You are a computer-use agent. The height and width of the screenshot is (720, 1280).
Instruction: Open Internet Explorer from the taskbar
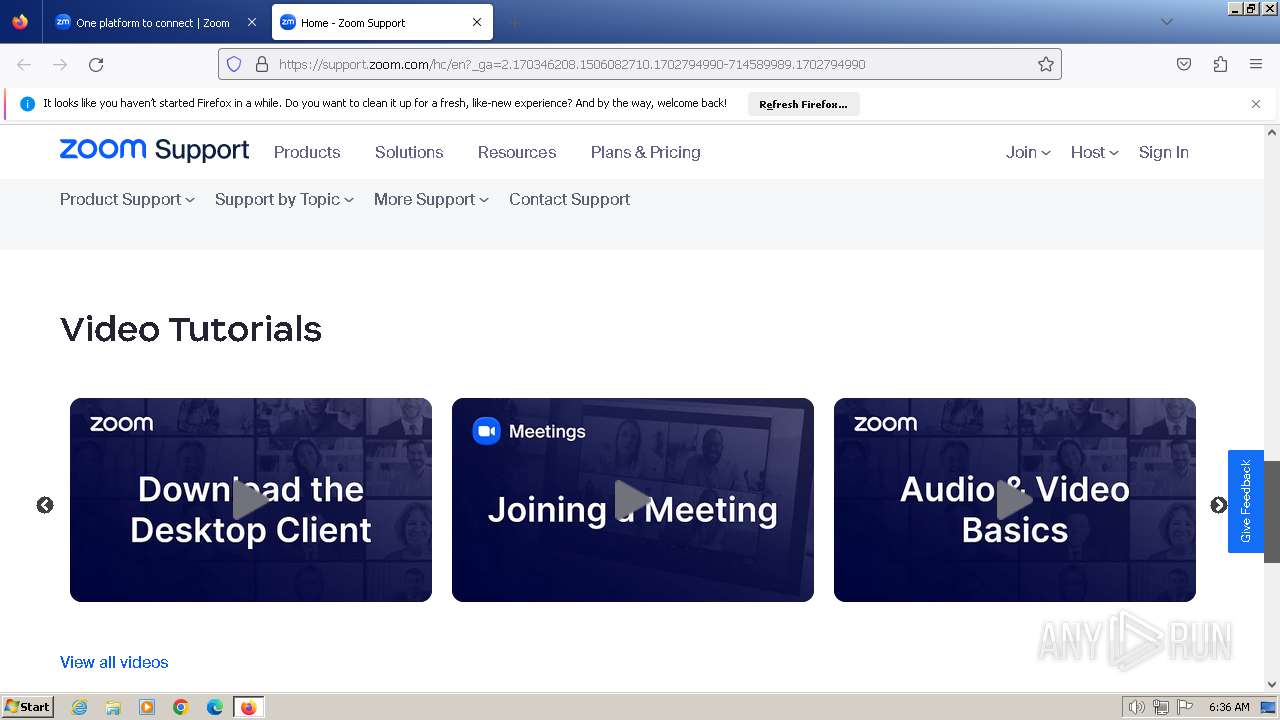(x=80, y=707)
